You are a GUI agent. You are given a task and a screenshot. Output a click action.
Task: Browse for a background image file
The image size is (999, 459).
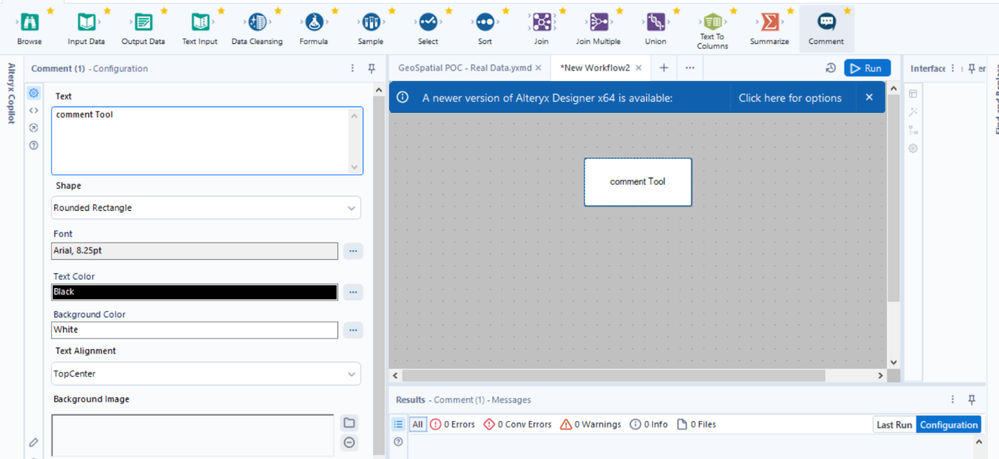349,423
